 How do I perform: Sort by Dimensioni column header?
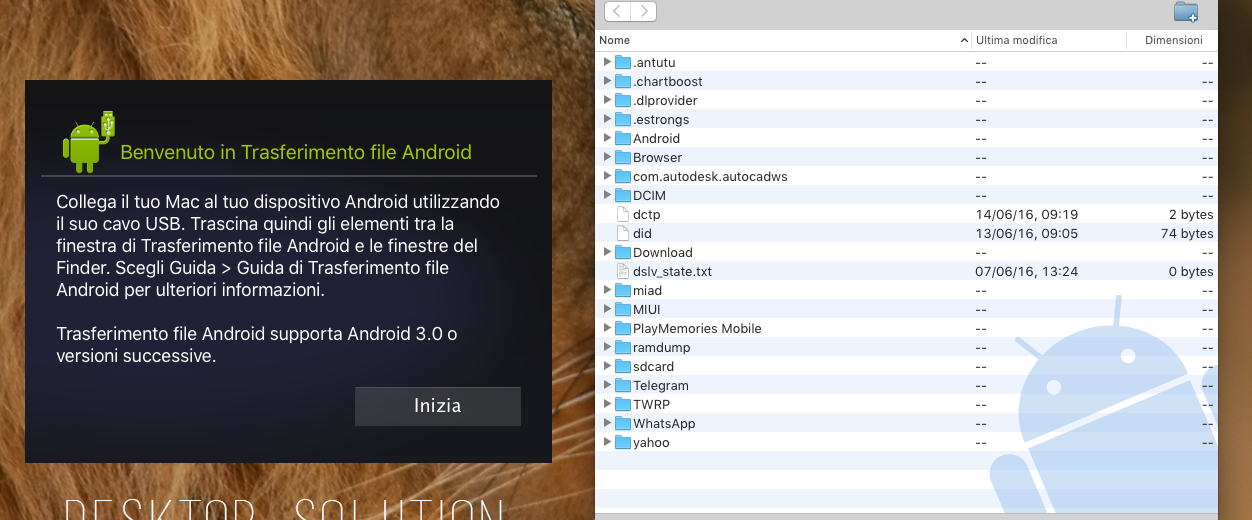pos(1173,40)
